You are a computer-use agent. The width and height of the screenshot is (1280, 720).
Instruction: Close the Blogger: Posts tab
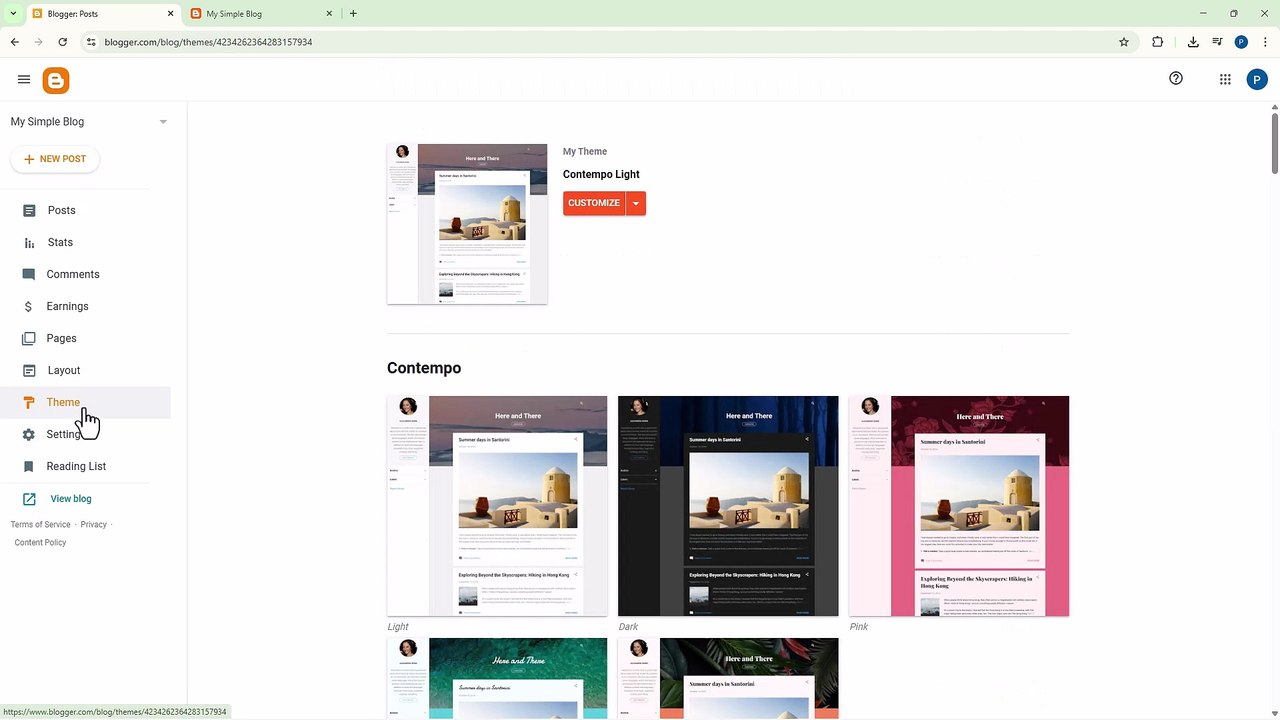click(x=170, y=14)
